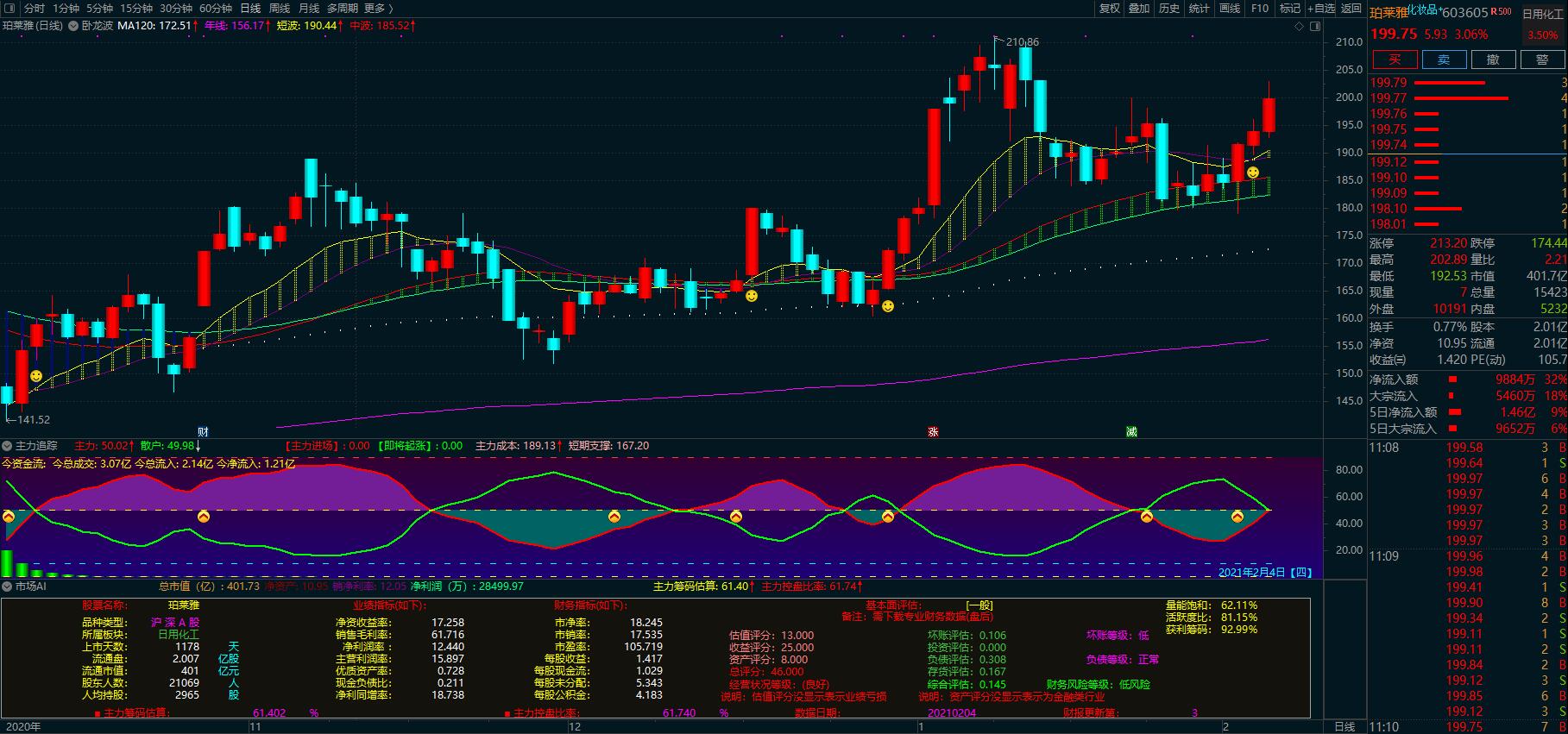Image resolution: width=1568 pixels, height=734 pixels.
Task: Expand the 市场AI indicator selector
Action: click(8, 586)
